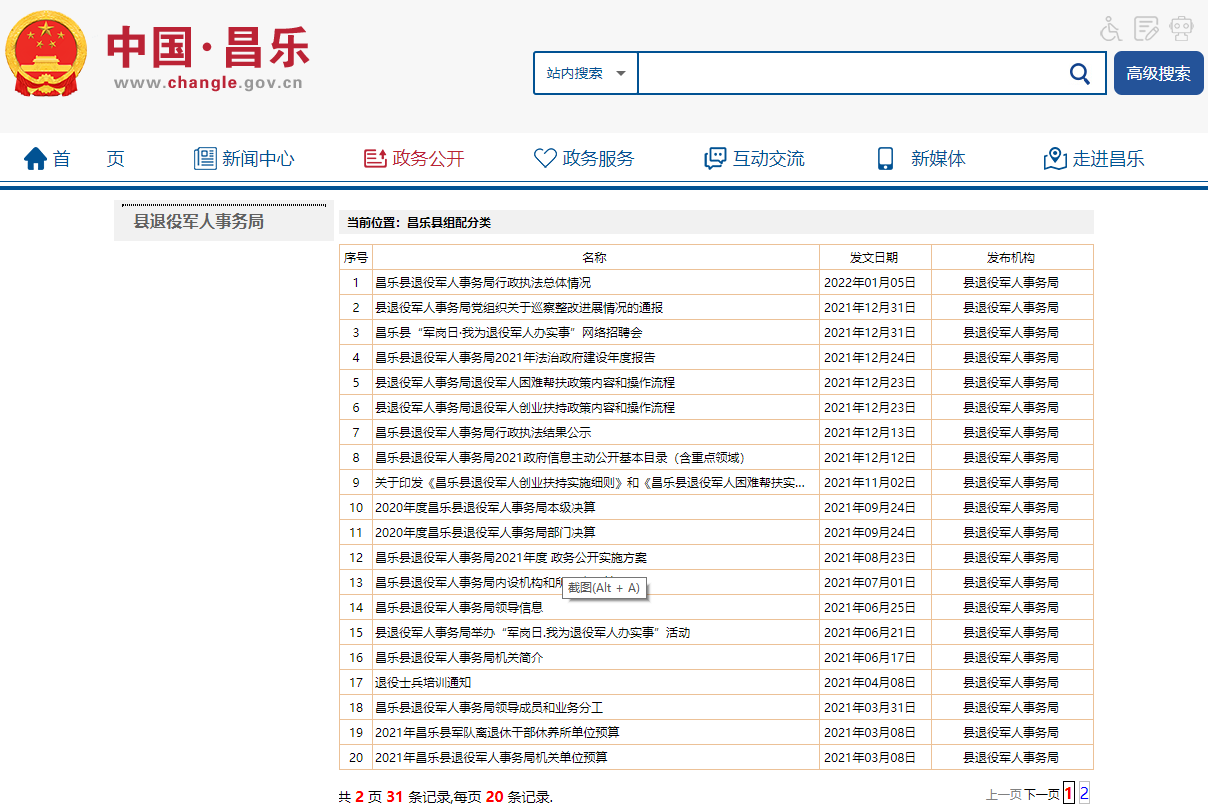Click the 新闻中心 newspaper icon
Screen dimensions: 1208x810
(x=205, y=158)
